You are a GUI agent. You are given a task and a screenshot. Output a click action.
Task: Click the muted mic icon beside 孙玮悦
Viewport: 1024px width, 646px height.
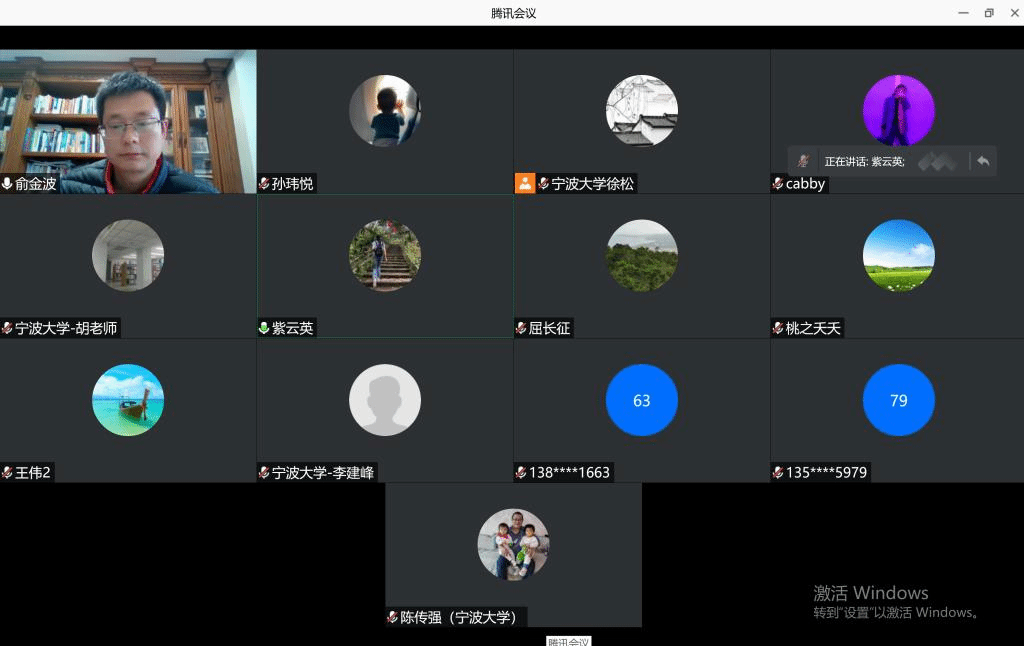tap(264, 184)
